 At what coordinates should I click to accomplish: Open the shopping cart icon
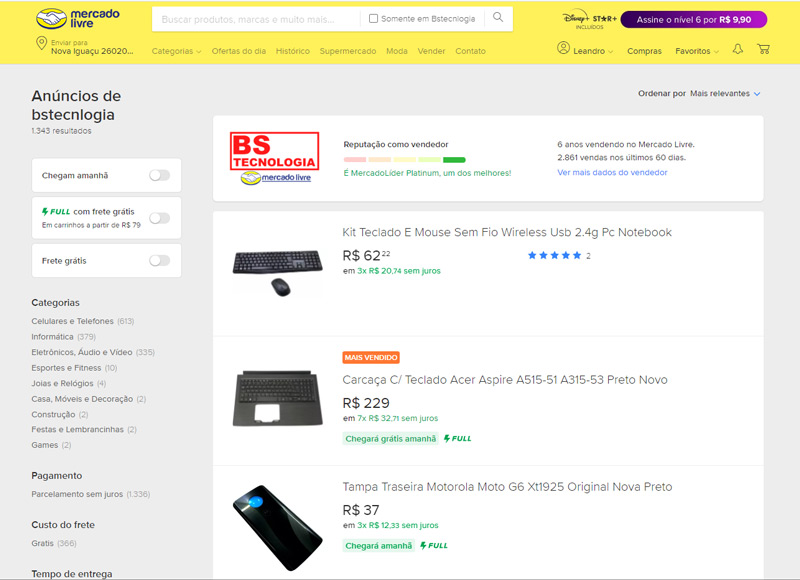coord(763,49)
